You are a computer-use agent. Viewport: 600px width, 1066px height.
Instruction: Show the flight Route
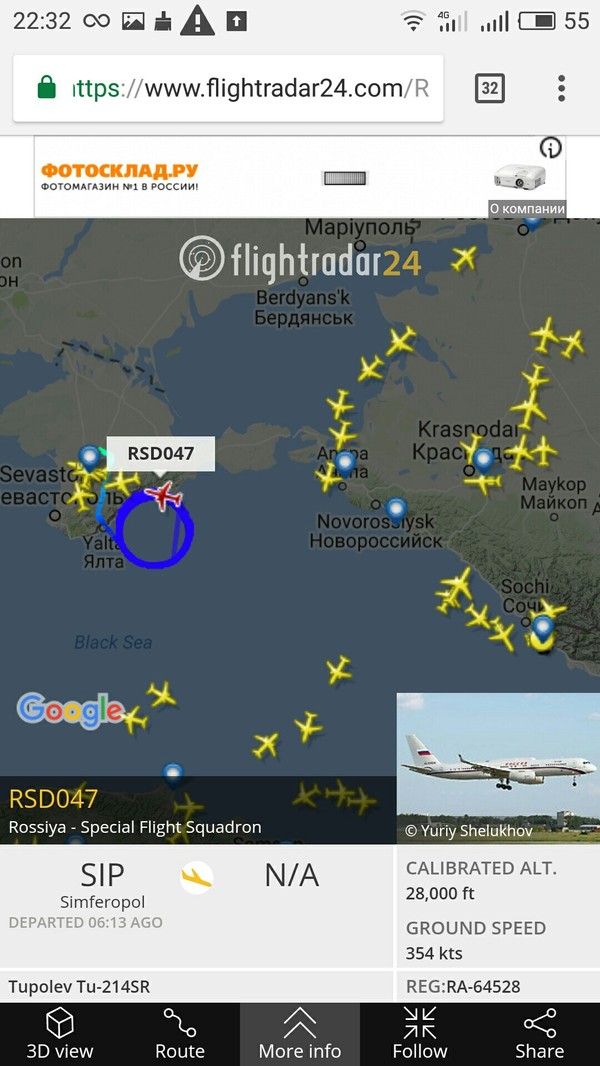(179, 1034)
